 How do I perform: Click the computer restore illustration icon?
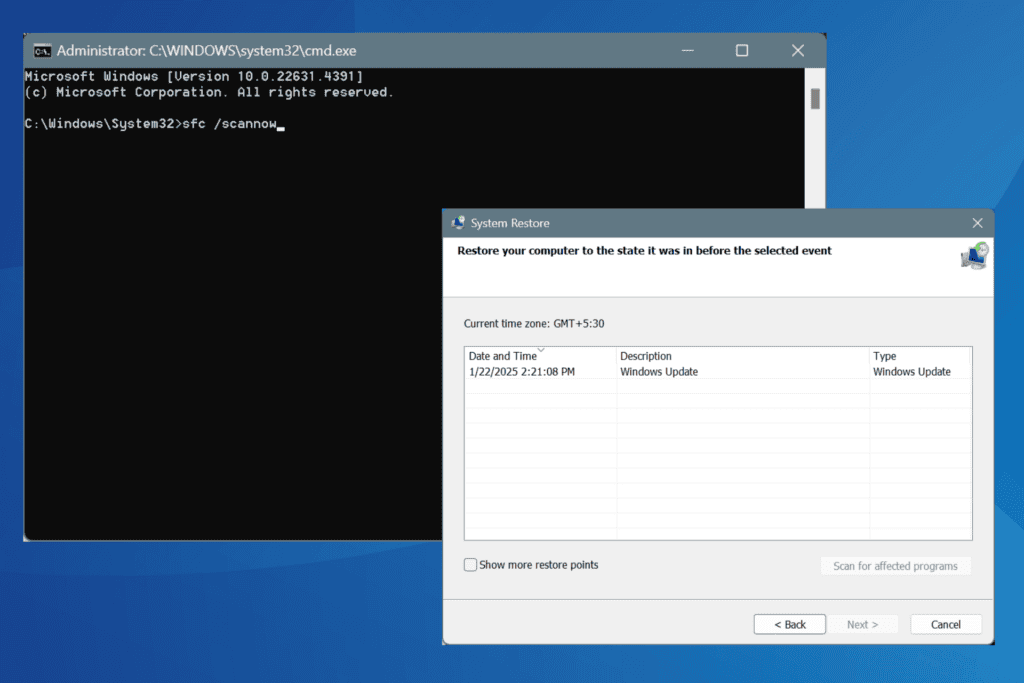(971, 257)
